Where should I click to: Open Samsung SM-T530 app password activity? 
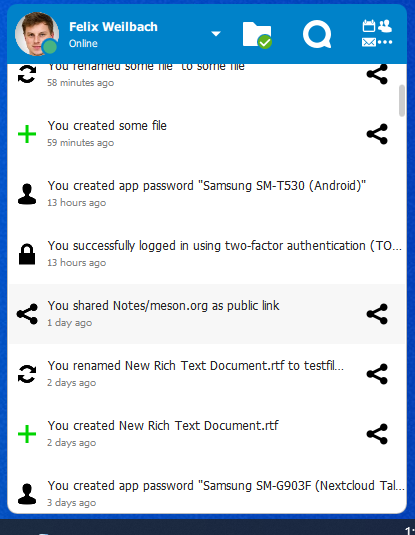[206, 194]
